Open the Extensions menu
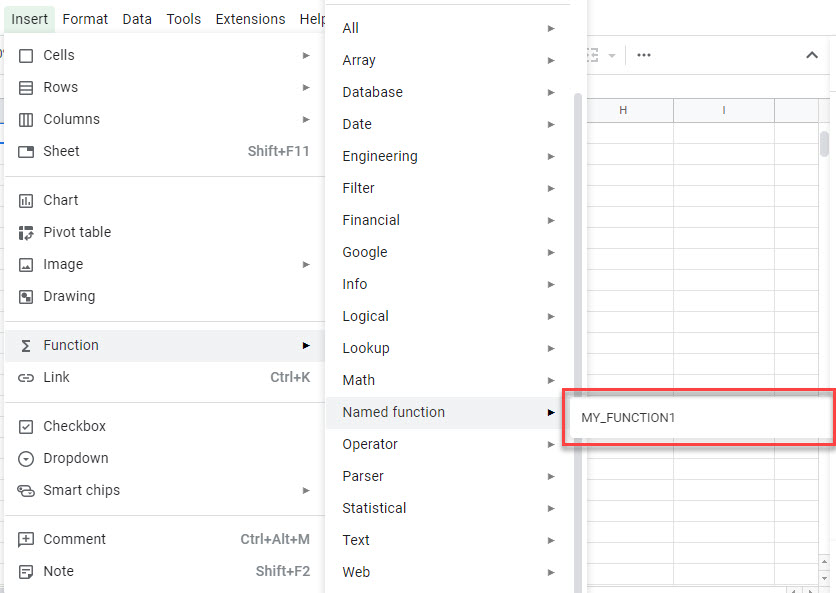This screenshot has width=836, height=593. point(250,19)
